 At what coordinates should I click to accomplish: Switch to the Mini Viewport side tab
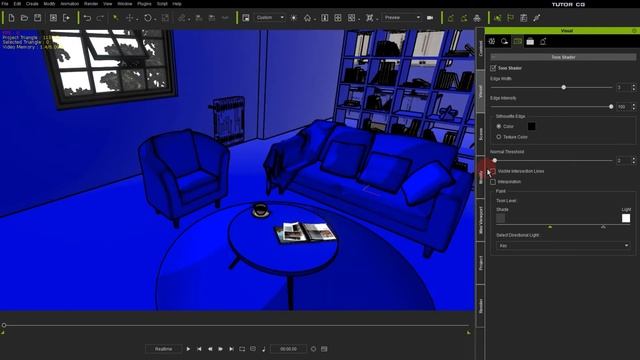click(x=480, y=220)
